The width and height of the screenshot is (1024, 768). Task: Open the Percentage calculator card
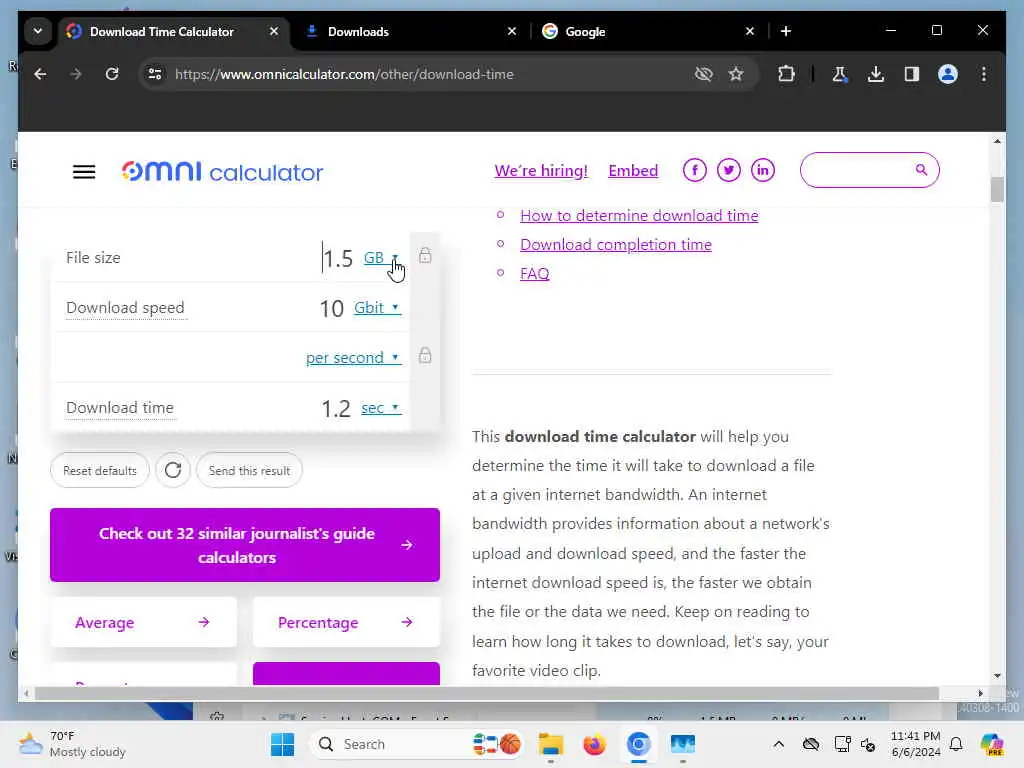pyautogui.click(x=346, y=622)
